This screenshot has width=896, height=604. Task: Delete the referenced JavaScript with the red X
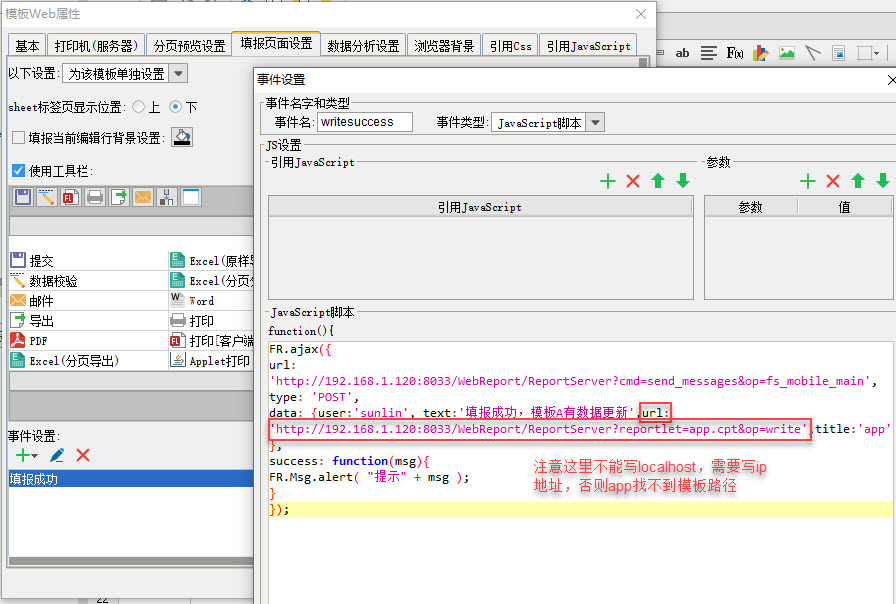tap(633, 181)
